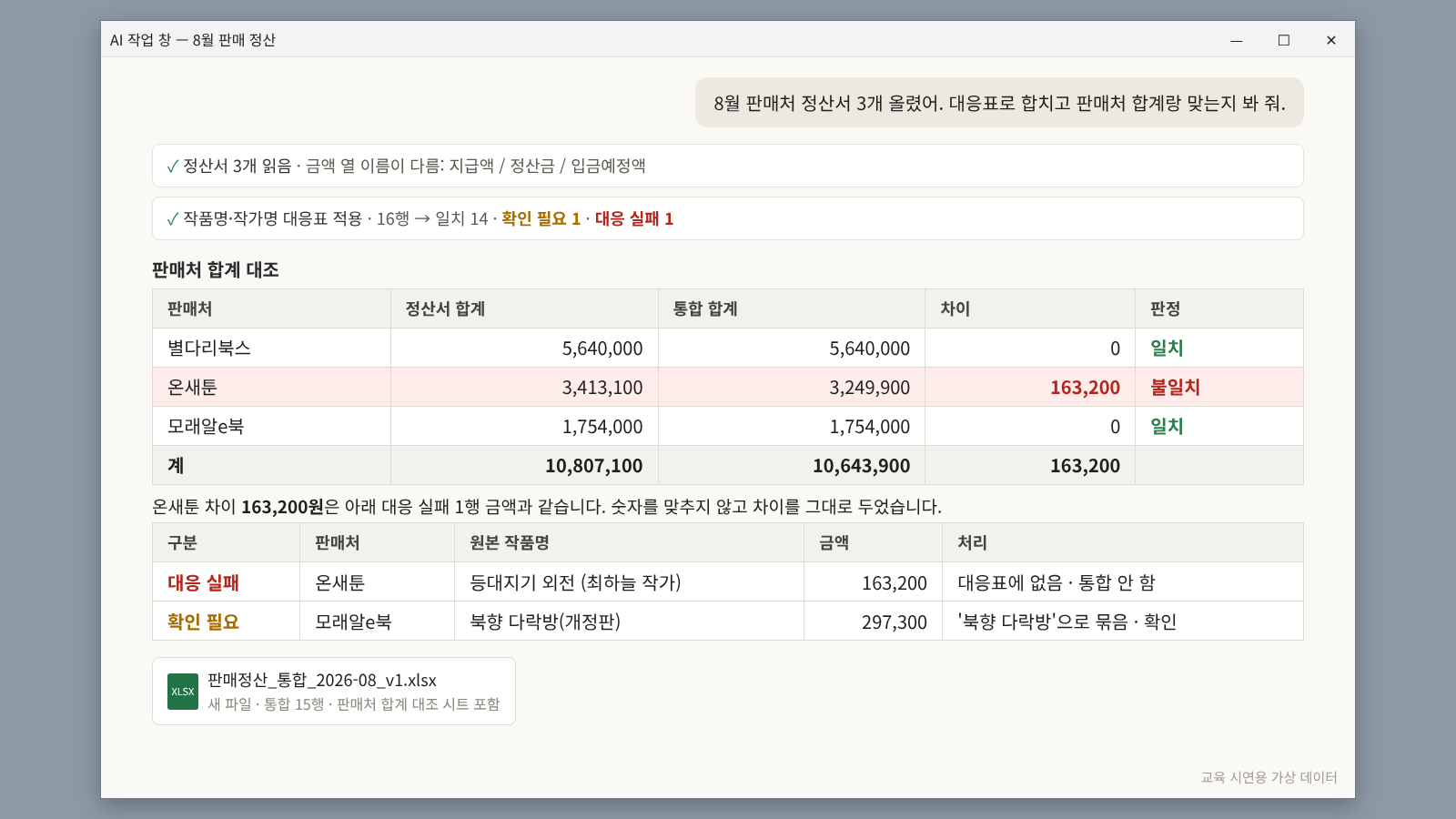Image resolution: width=1456 pixels, height=819 pixels.
Task: Select the '별다리북스' row cell
Action: (272, 348)
